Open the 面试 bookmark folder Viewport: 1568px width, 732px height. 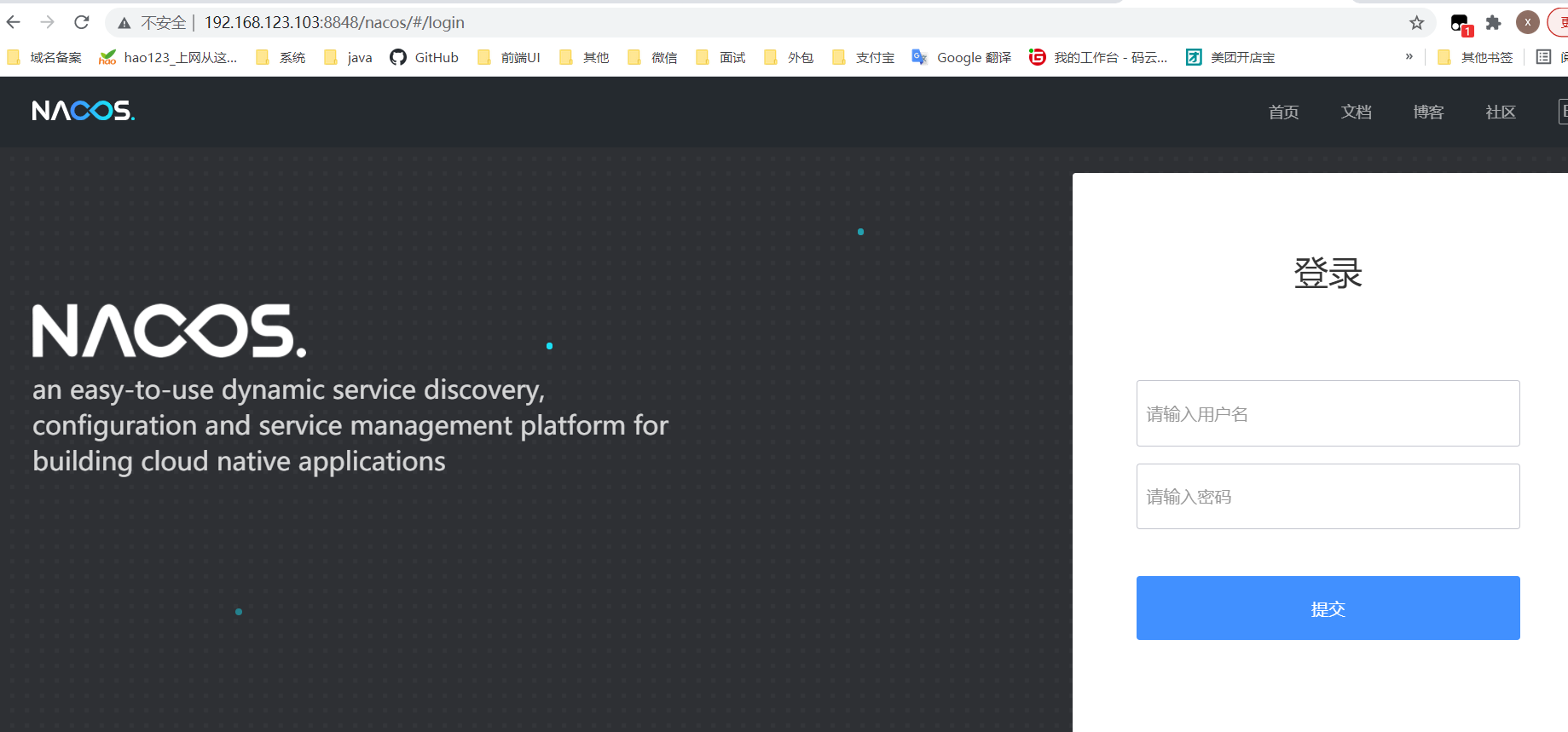coord(720,57)
